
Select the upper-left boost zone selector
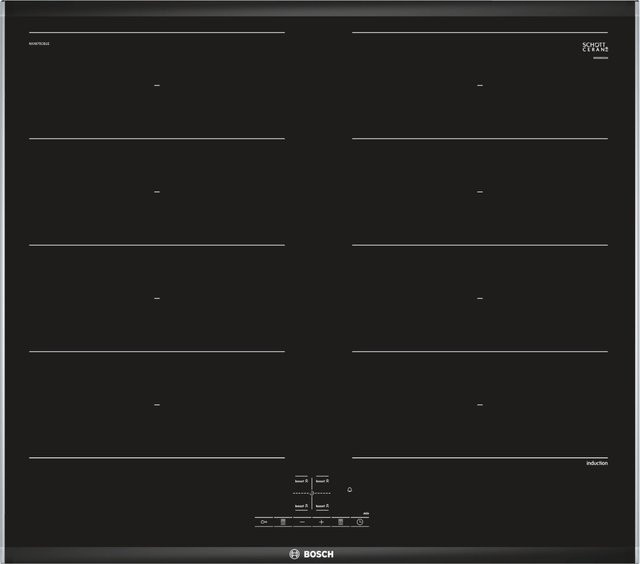point(301,481)
